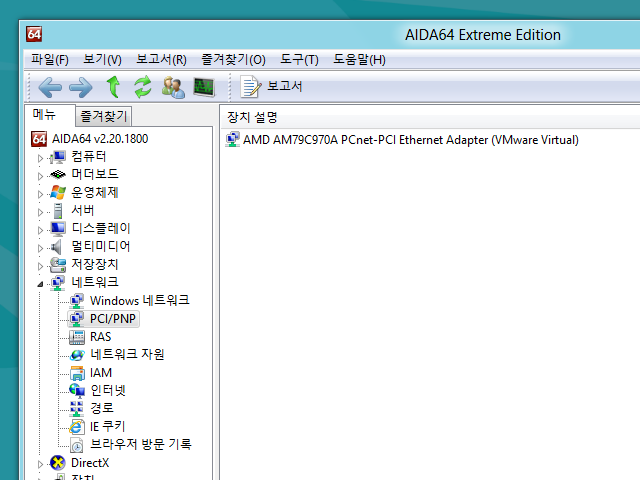Go up one level with green arrow

tap(113, 87)
